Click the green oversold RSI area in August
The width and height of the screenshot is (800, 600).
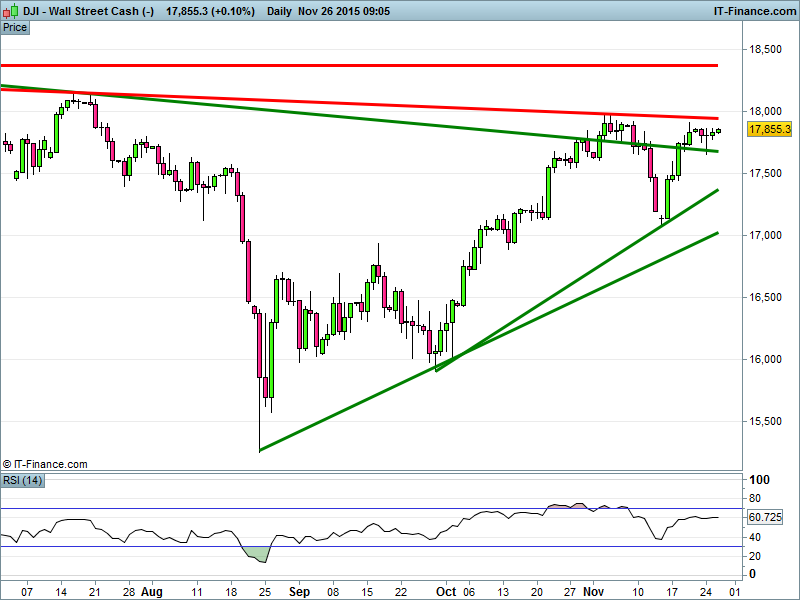pyautogui.click(x=257, y=552)
